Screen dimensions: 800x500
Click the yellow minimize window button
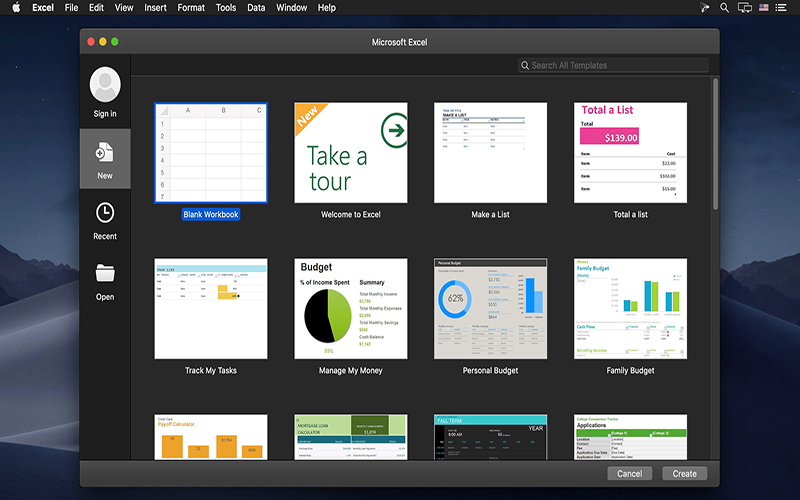point(103,42)
